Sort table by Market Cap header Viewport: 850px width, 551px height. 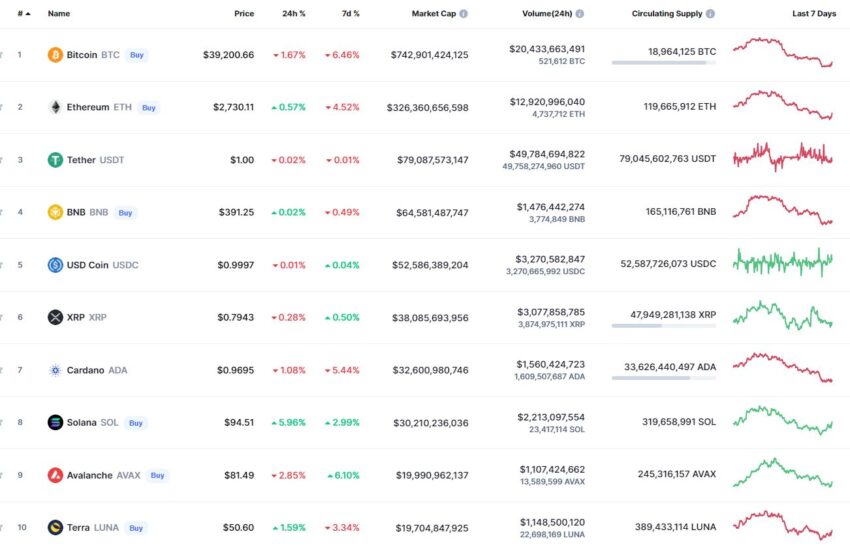coord(434,14)
